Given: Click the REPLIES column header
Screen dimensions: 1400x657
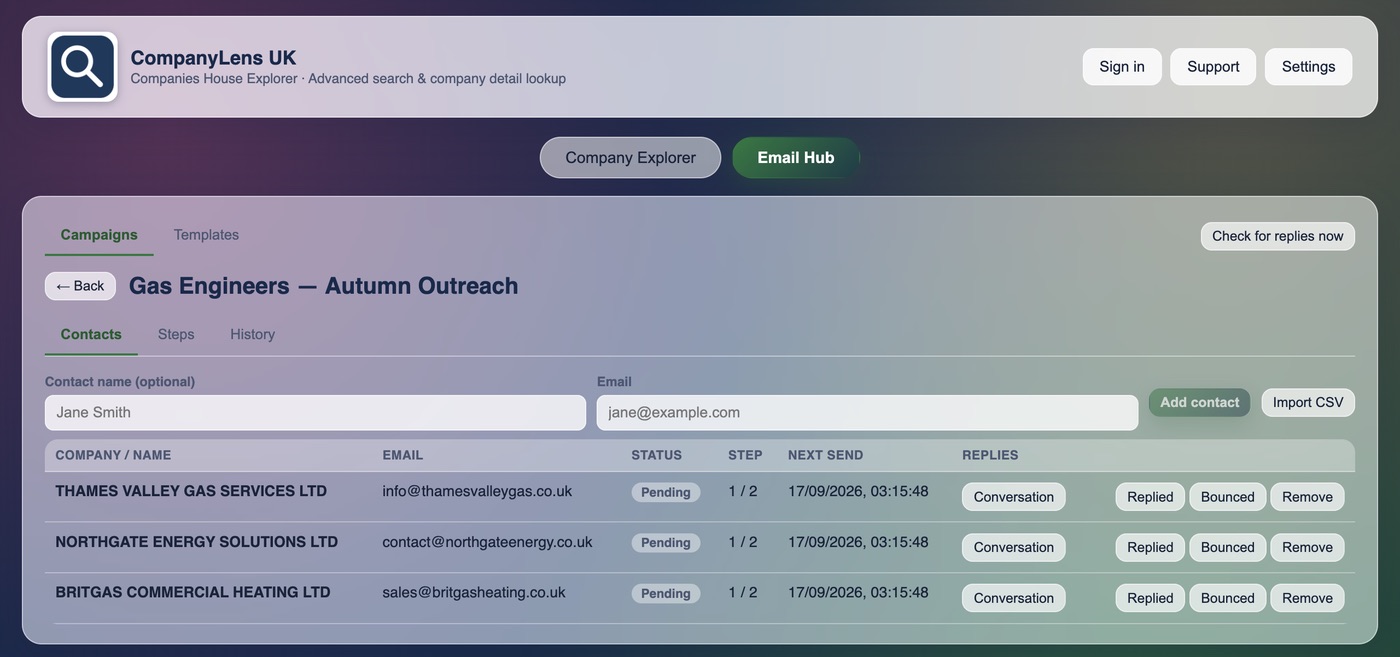Looking at the screenshot, I should coord(990,455).
